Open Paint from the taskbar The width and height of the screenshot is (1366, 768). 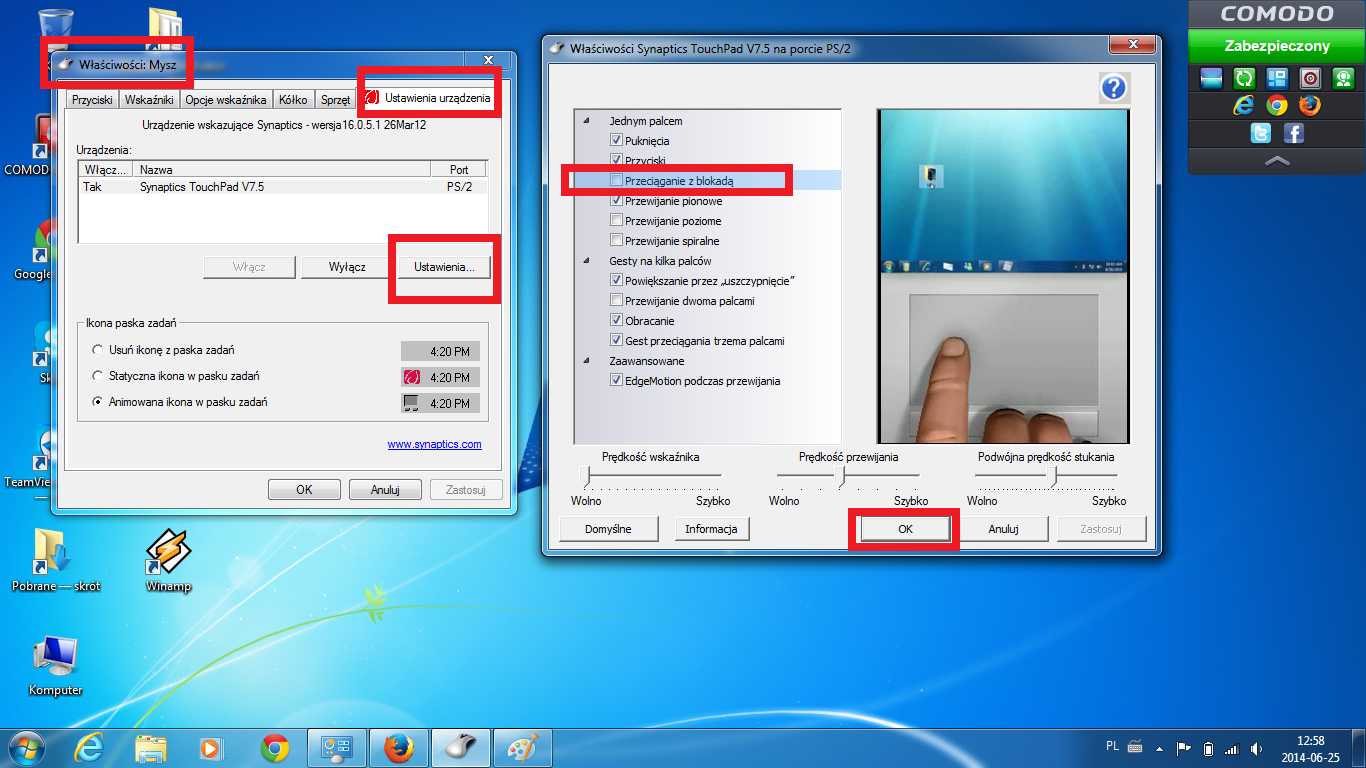(522, 747)
